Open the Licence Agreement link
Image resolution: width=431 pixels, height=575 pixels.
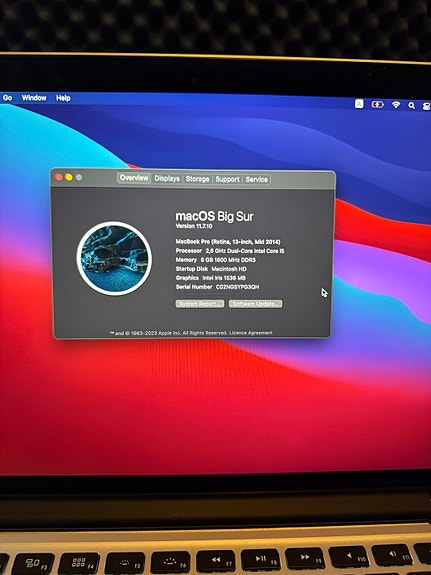click(x=251, y=333)
